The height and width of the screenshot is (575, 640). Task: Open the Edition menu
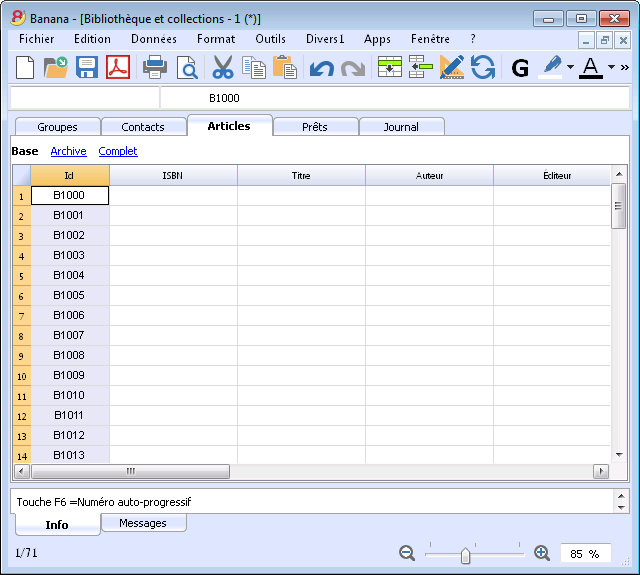pyautogui.click(x=92, y=39)
